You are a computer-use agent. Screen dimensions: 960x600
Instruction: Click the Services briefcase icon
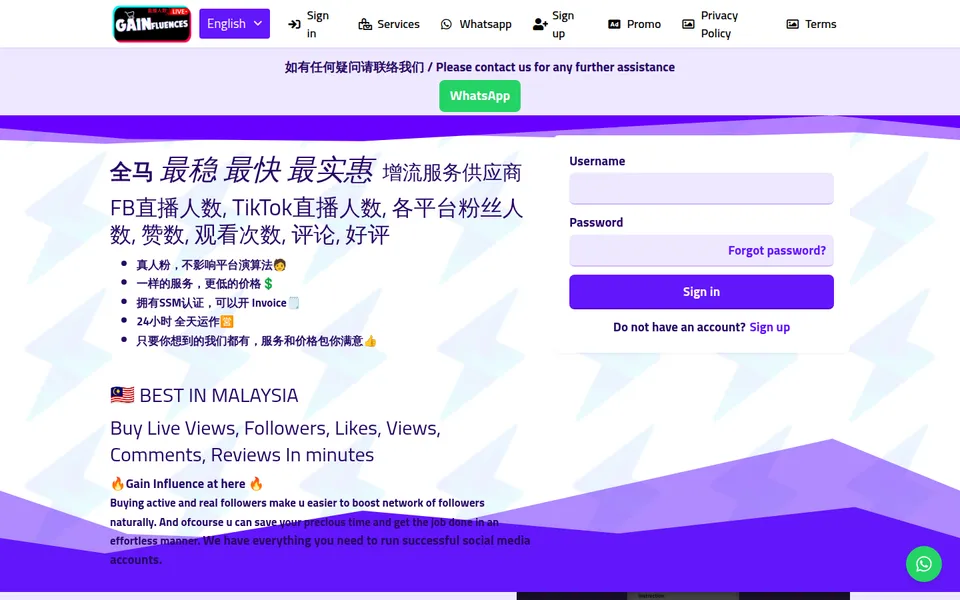365,24
